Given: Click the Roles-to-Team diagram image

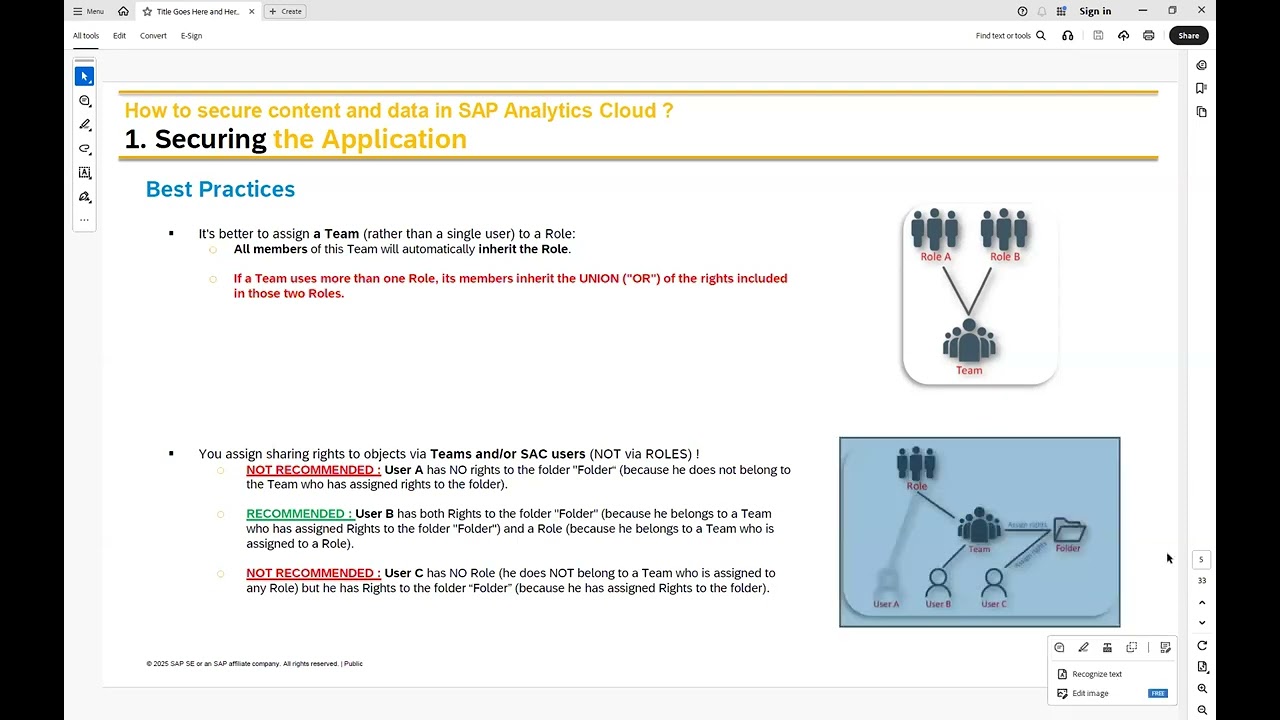Looking at the screenshot, I should pos(979,295).
